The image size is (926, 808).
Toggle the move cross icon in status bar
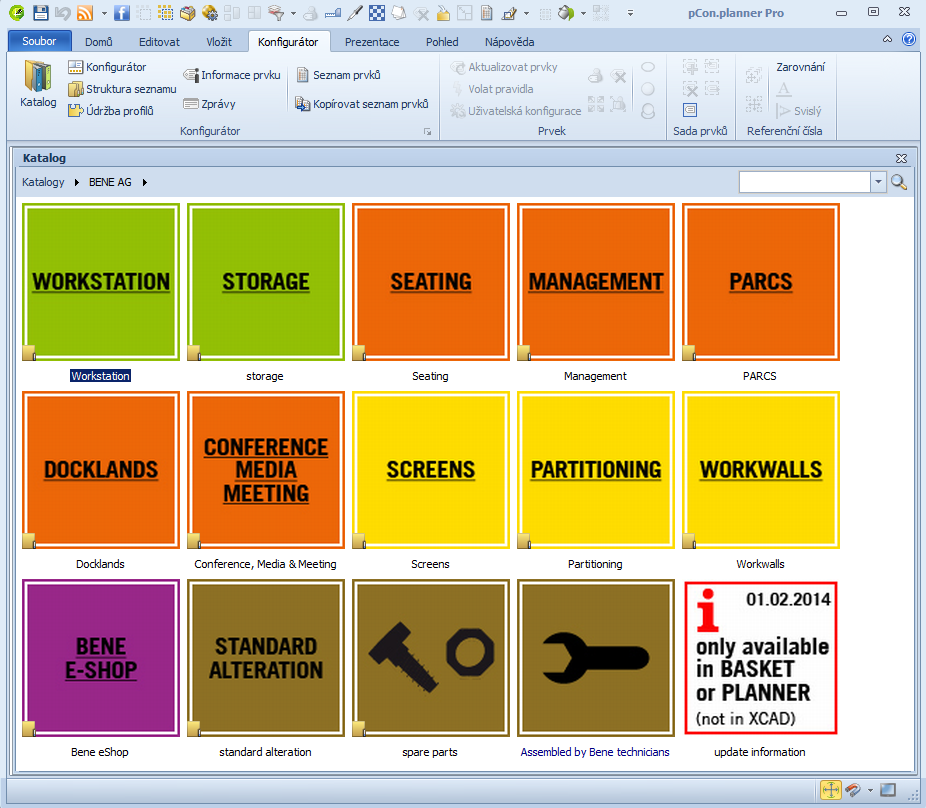click(x=831, y=790)
